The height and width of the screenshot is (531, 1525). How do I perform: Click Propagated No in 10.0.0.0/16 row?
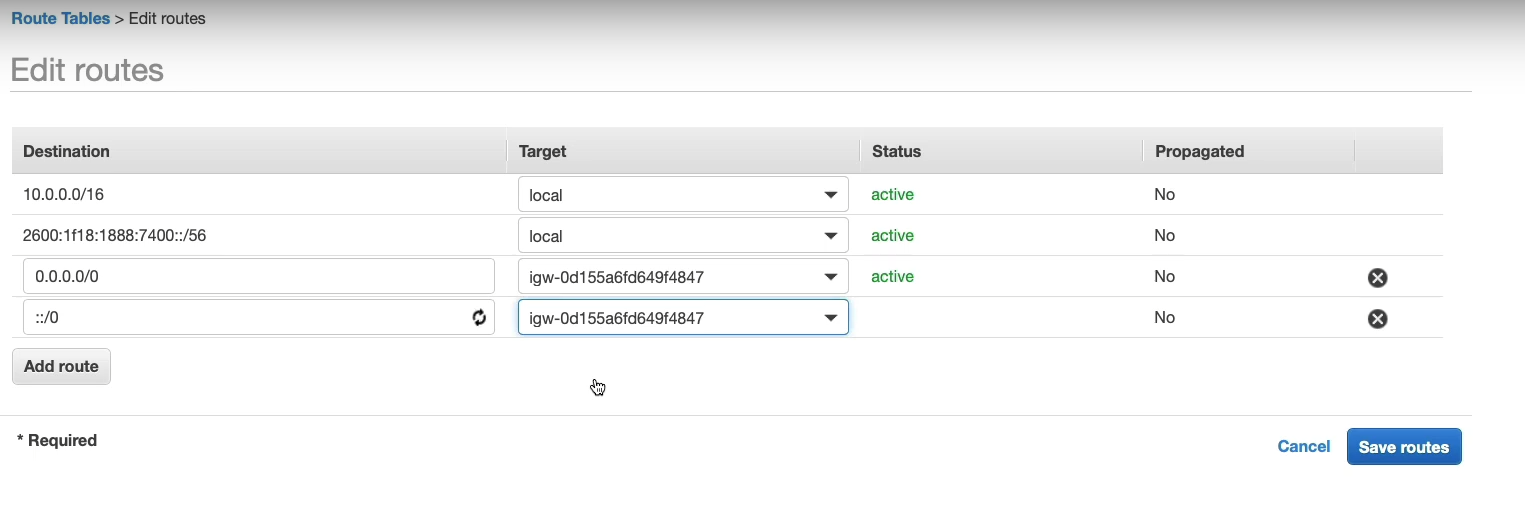(x=1164, y=195)
